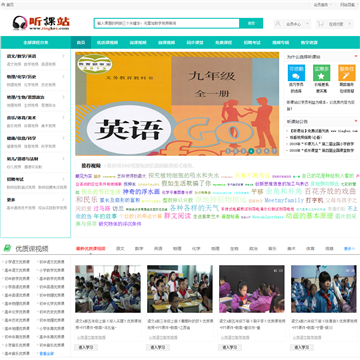The width and height of the screenshot is (360, 360).
Task: Select the 免费课程 navigation tab
Action: pos(224,43)
